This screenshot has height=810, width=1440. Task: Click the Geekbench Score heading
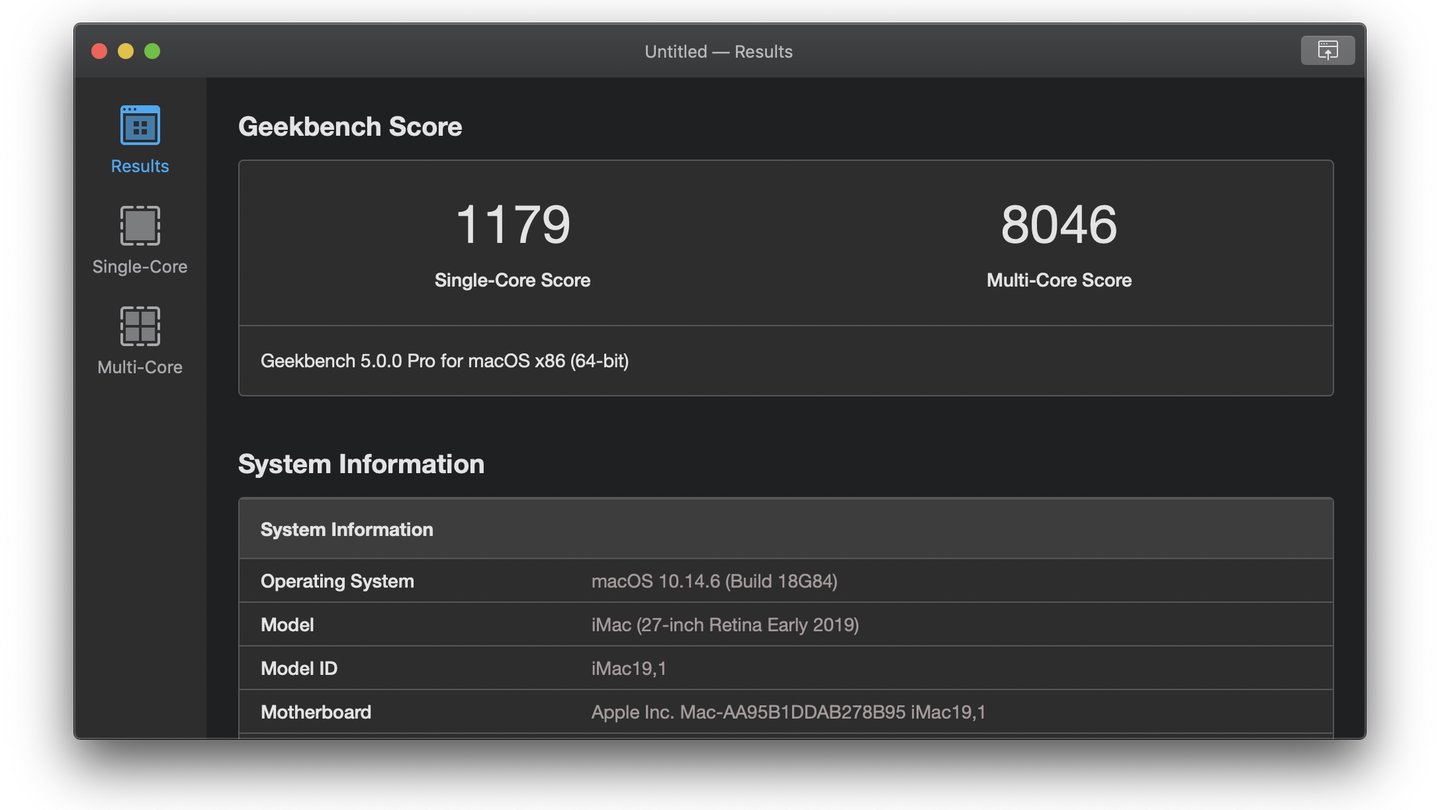tap(350, 126)
